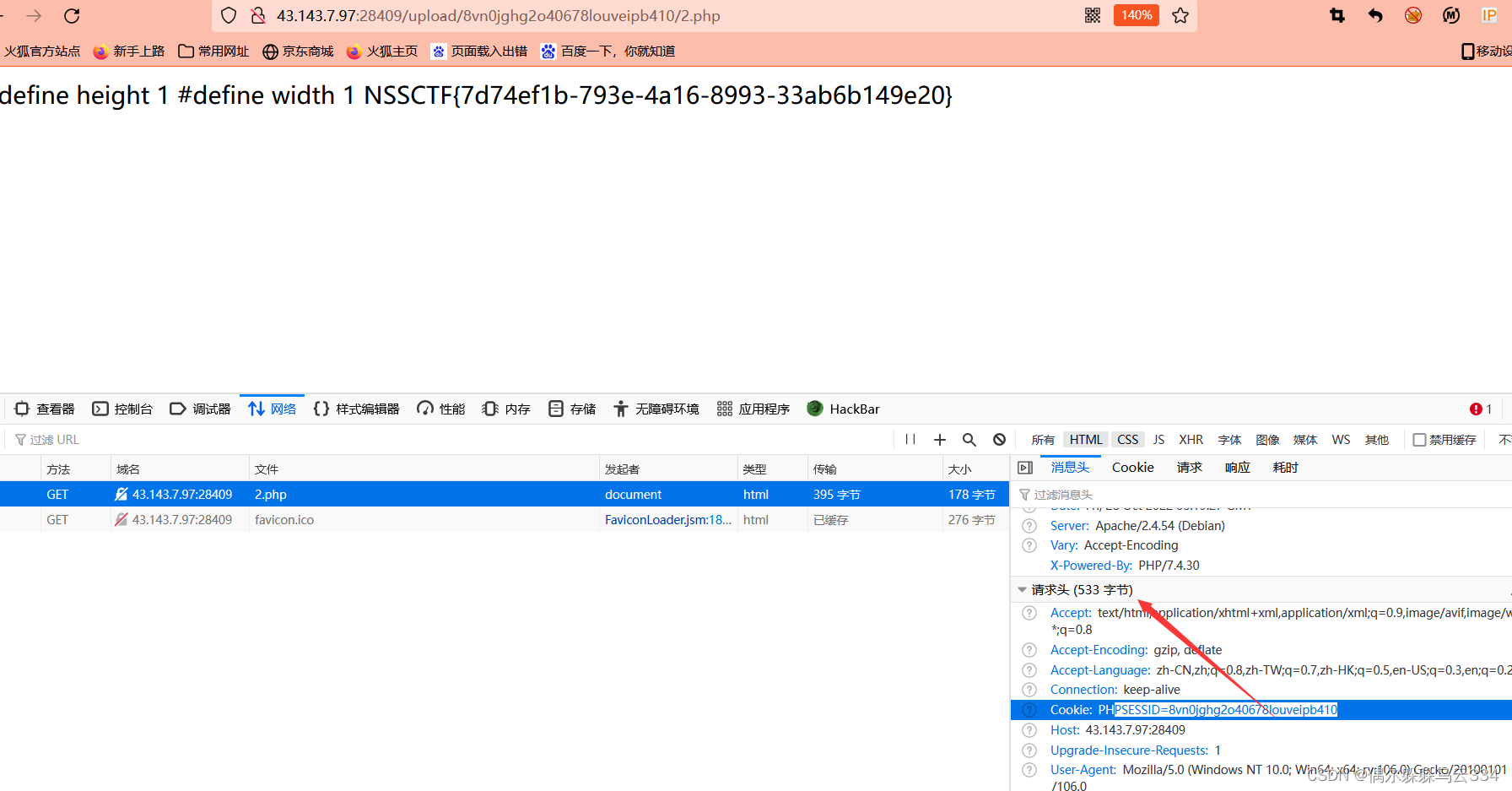The image size is (1512, 791).
Task: Open the tracking protection shield menu
Action: click(229, 15)
